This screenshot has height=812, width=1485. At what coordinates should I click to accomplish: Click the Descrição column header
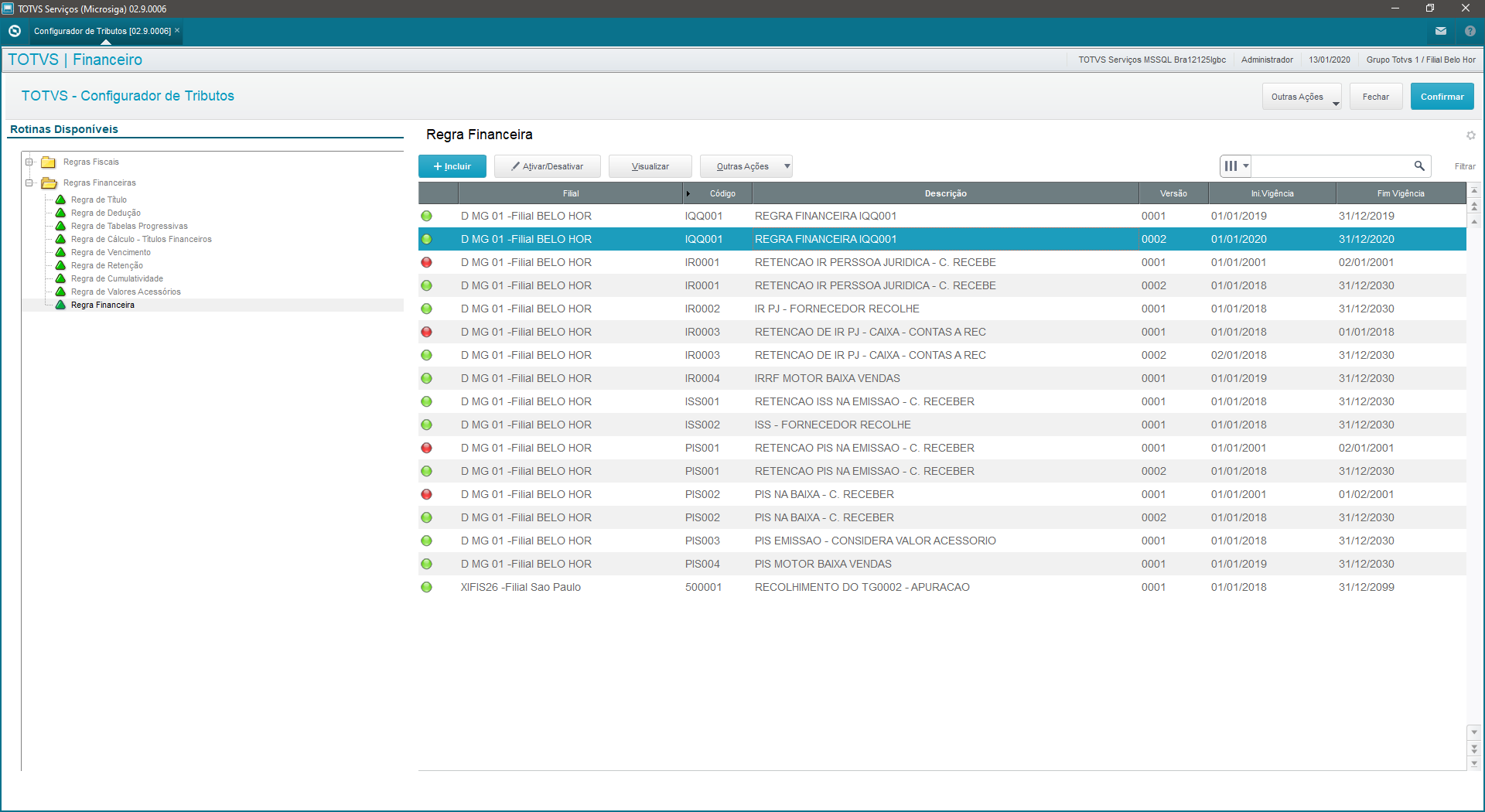tap(945, 193)
